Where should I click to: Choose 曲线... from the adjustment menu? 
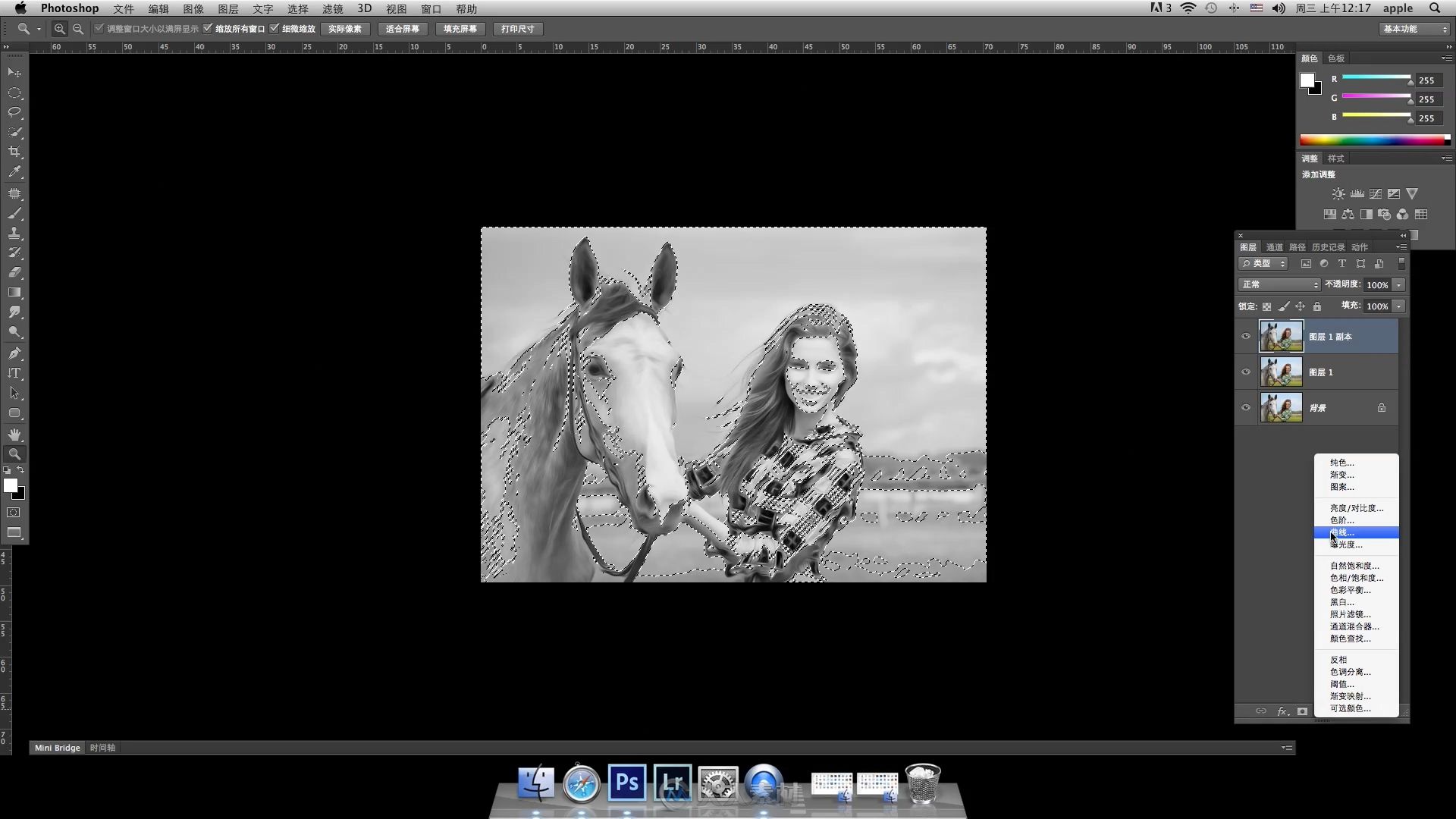pyautogui.click(x=1356, y=532)
